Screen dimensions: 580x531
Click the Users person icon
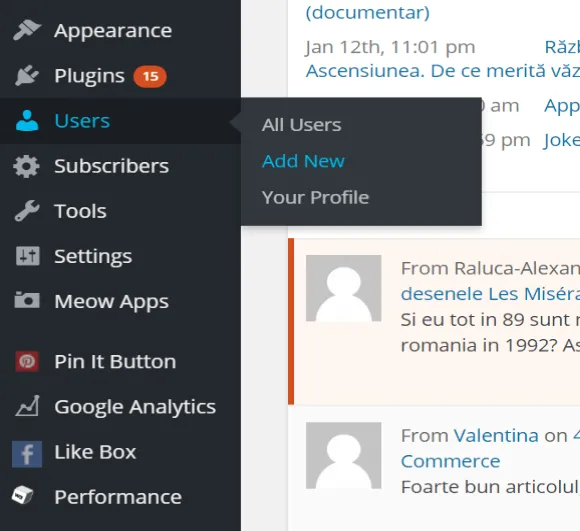(x=27, y=121)
